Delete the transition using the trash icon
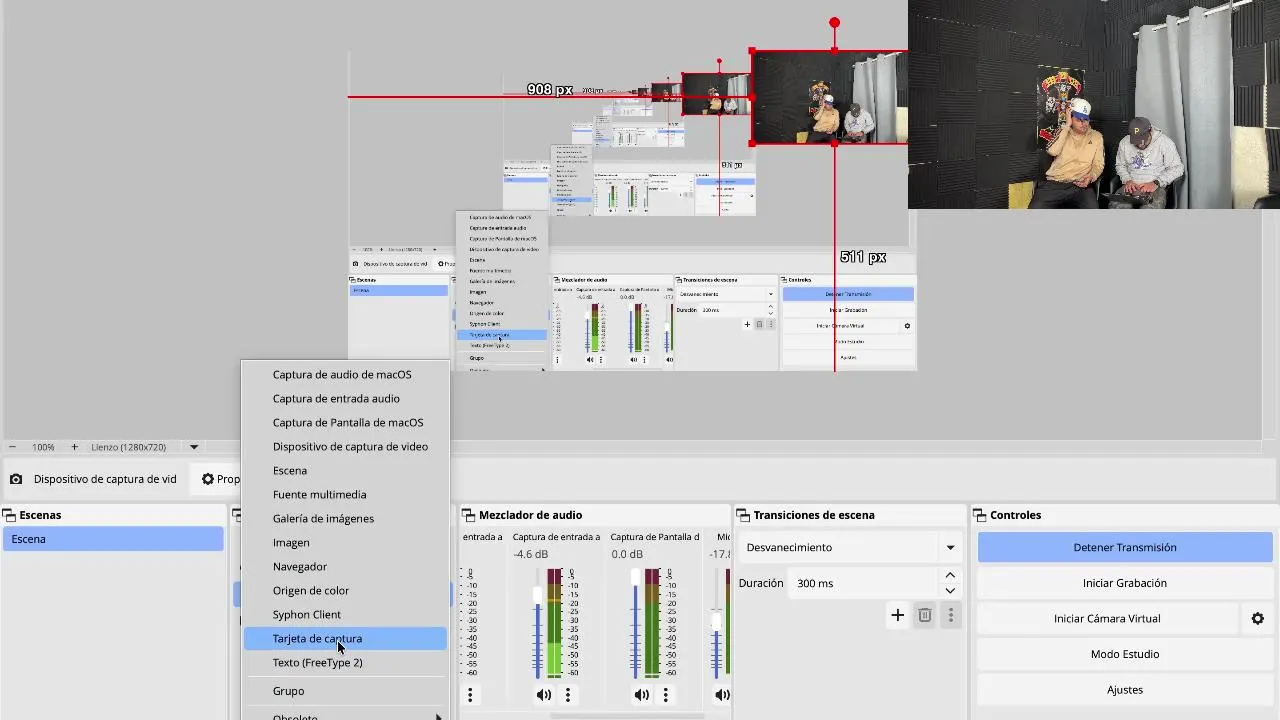Image resolution: width=1280 pixels, height=720 pixels. [925, 615]
